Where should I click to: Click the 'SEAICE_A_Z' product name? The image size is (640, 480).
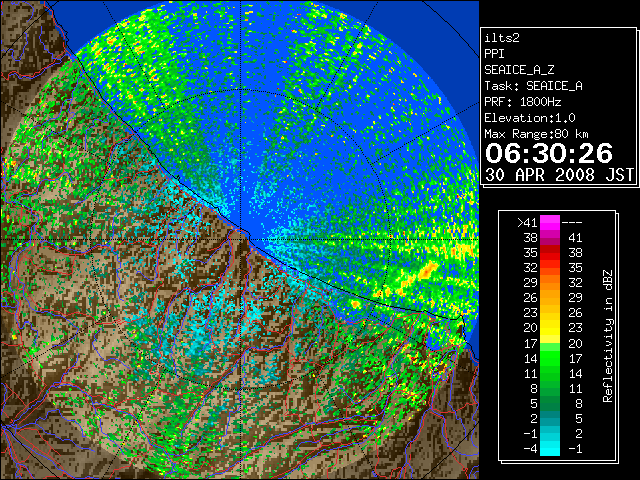point(519,70)
